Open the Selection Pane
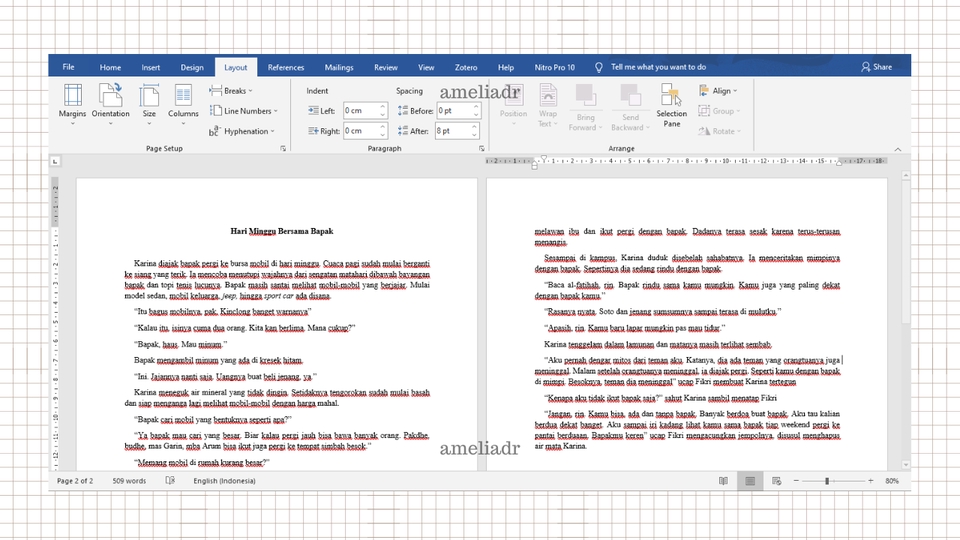Screen dimensions: 960x540 click(x=672, y=105)
